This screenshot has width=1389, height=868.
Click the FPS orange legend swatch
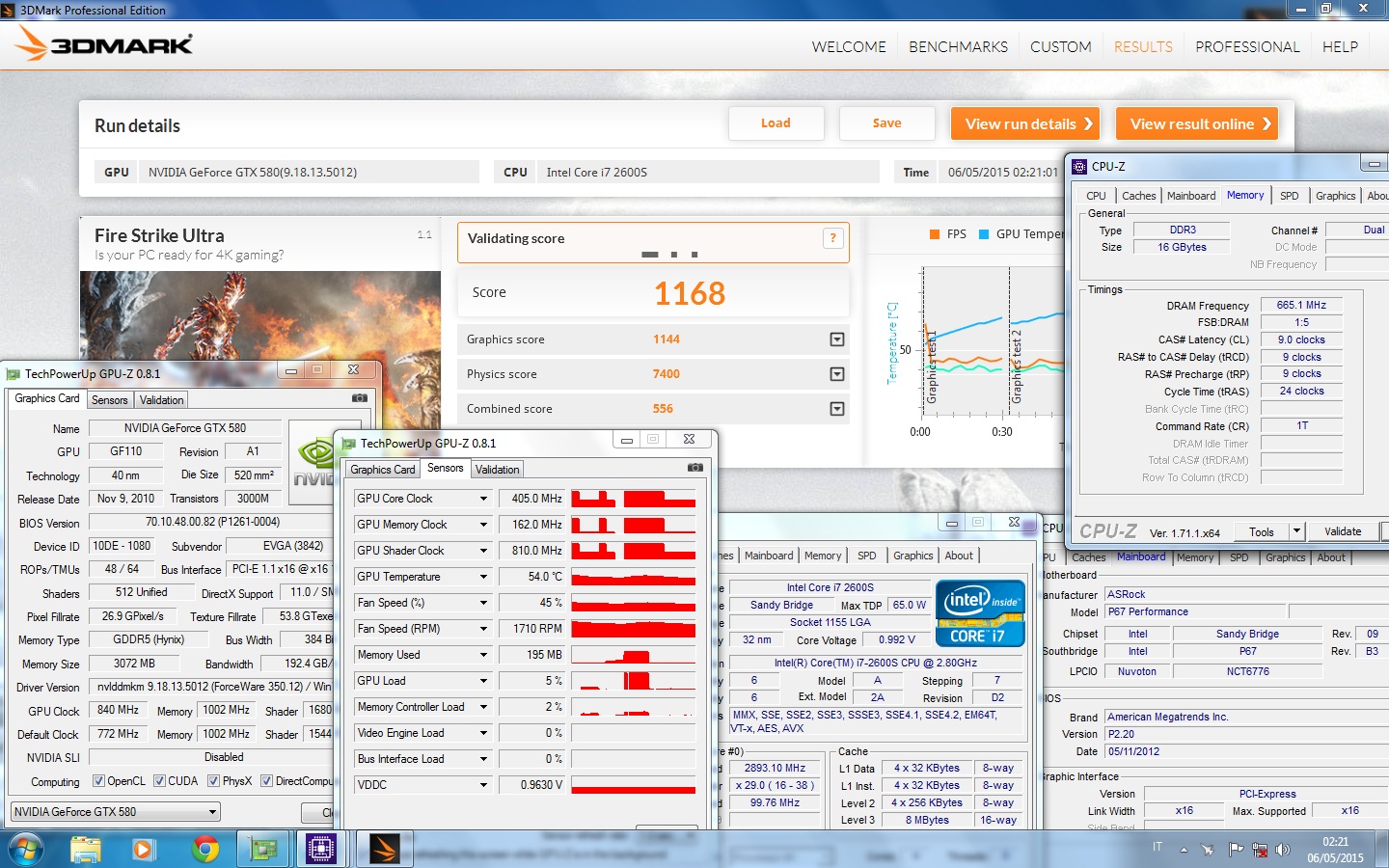coord(934,234)
